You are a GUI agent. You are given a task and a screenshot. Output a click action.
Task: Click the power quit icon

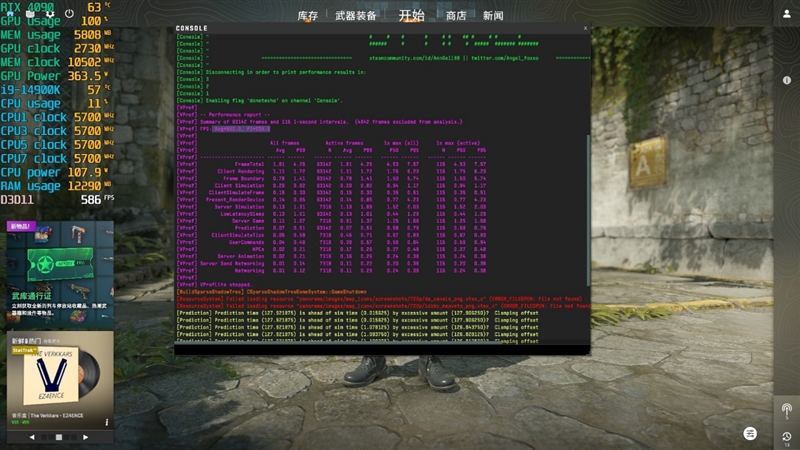[x=69, y=14]
